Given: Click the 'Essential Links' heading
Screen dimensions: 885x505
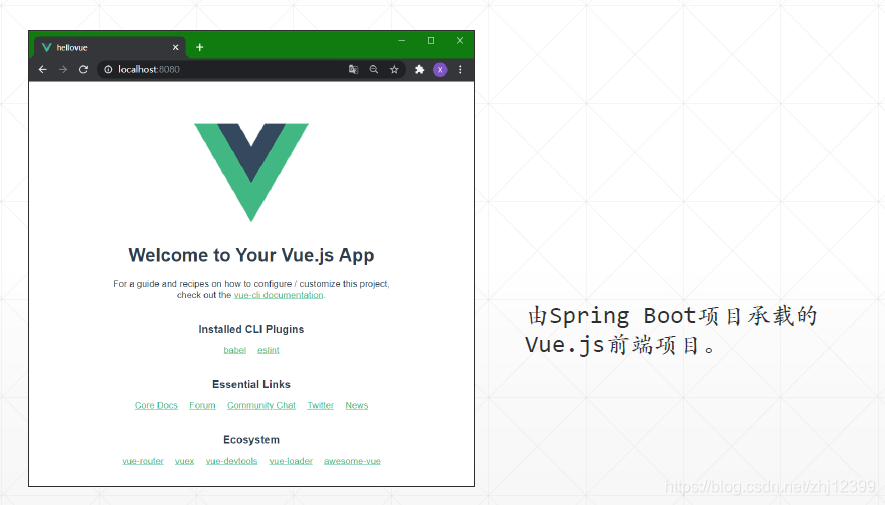Looking at the screenshot, I should coord(251,384).
